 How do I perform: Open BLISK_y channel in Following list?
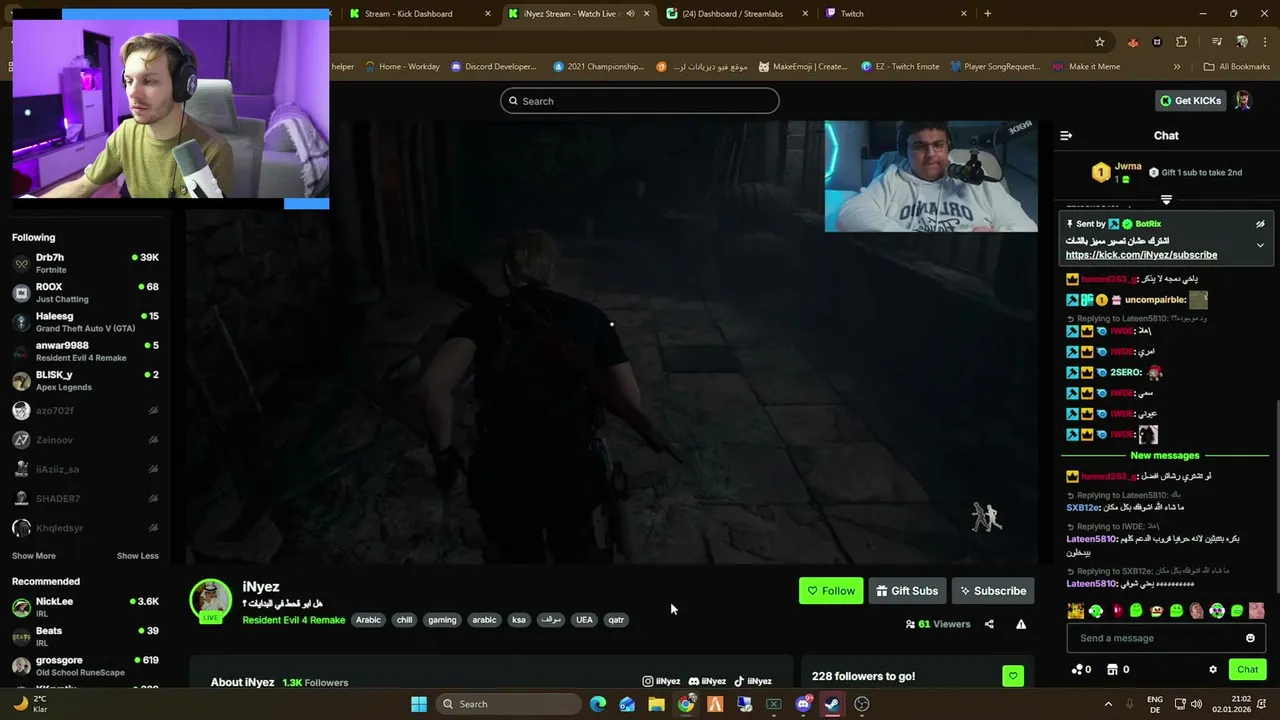point(85,380)
